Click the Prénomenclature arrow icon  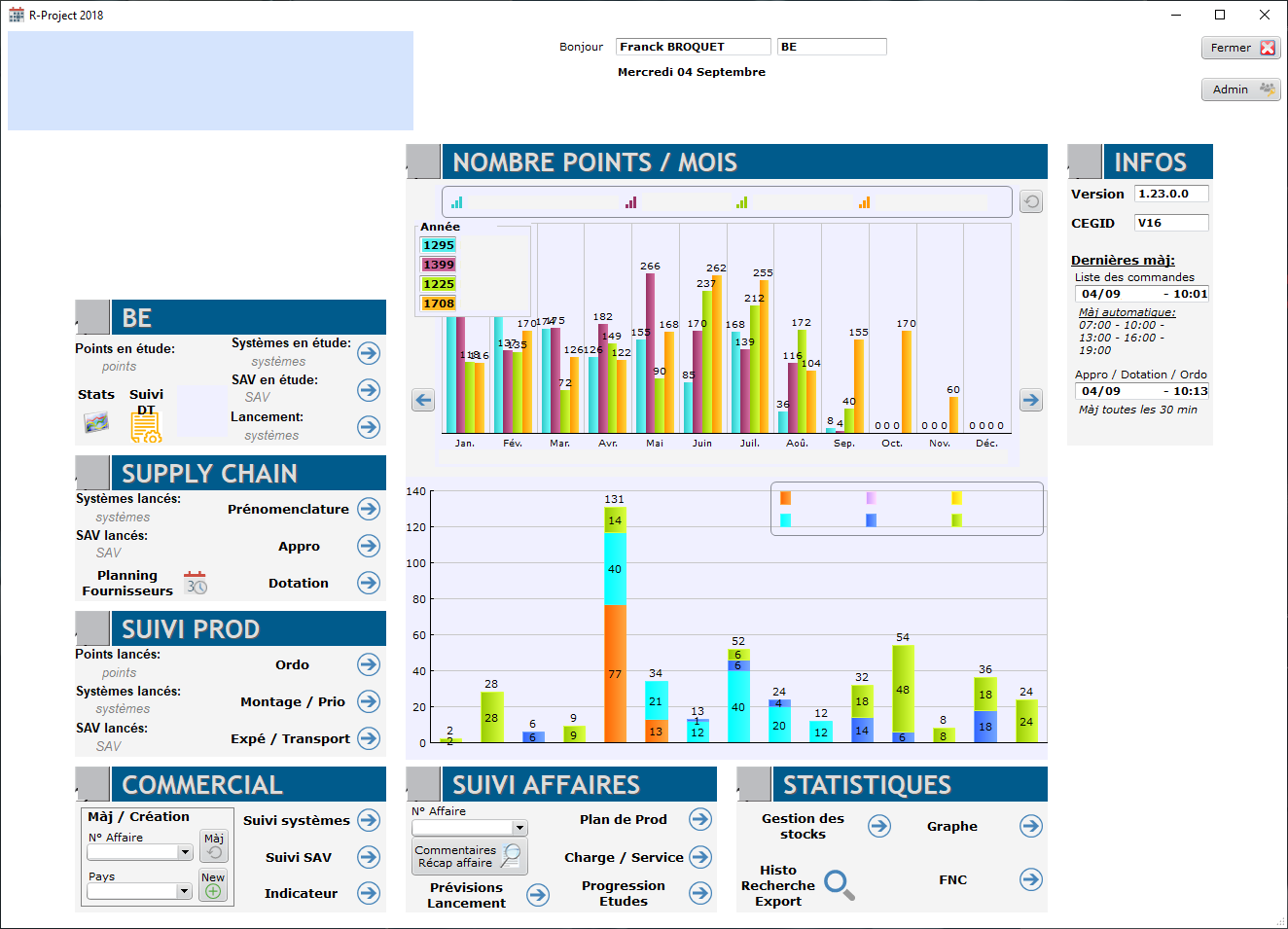tap(369, 509)
